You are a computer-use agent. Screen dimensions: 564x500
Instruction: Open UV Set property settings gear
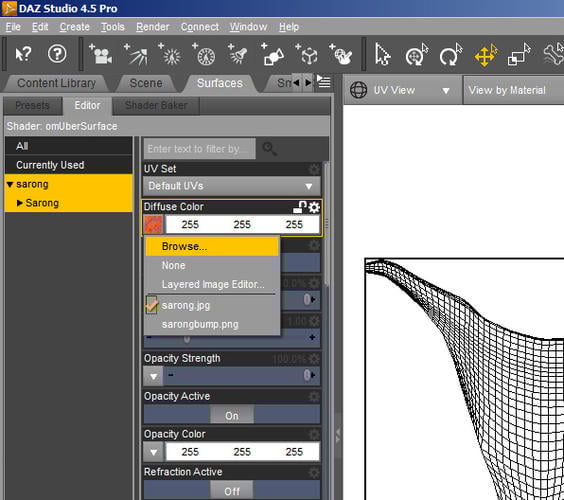(x=314, y=169)
